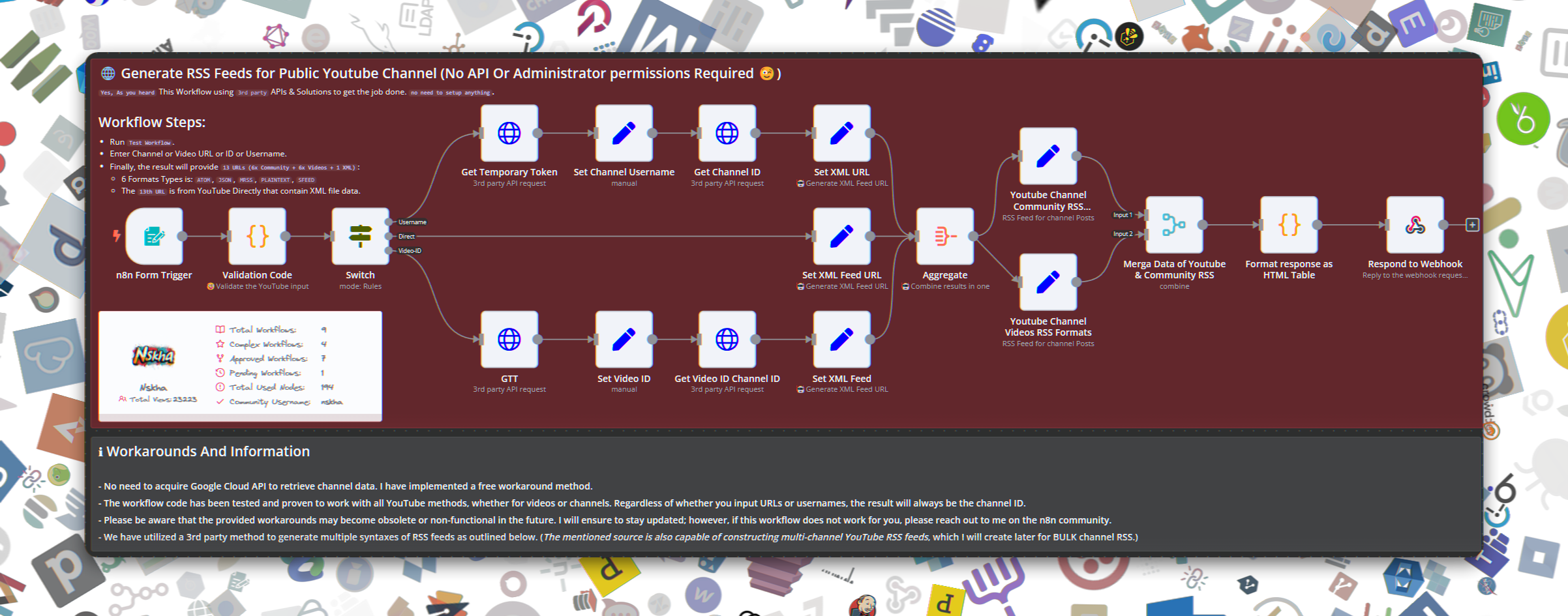Click the Nskha logo image
The width and height of the screenshot is (1568, 616).
[x=154, y=355]
